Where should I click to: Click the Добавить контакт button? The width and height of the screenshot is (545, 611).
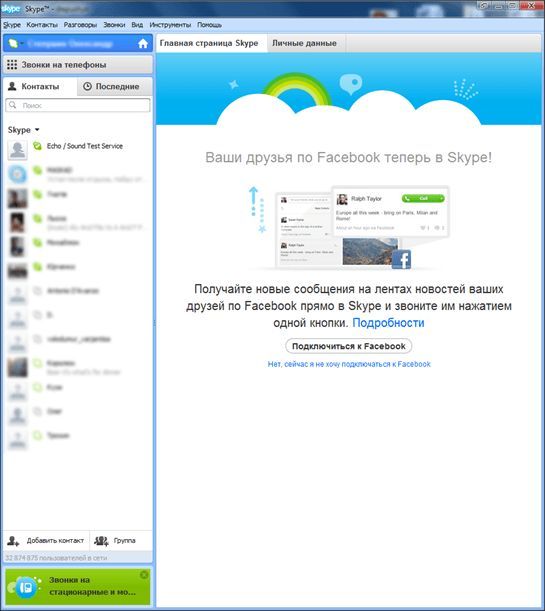[46, 540]
